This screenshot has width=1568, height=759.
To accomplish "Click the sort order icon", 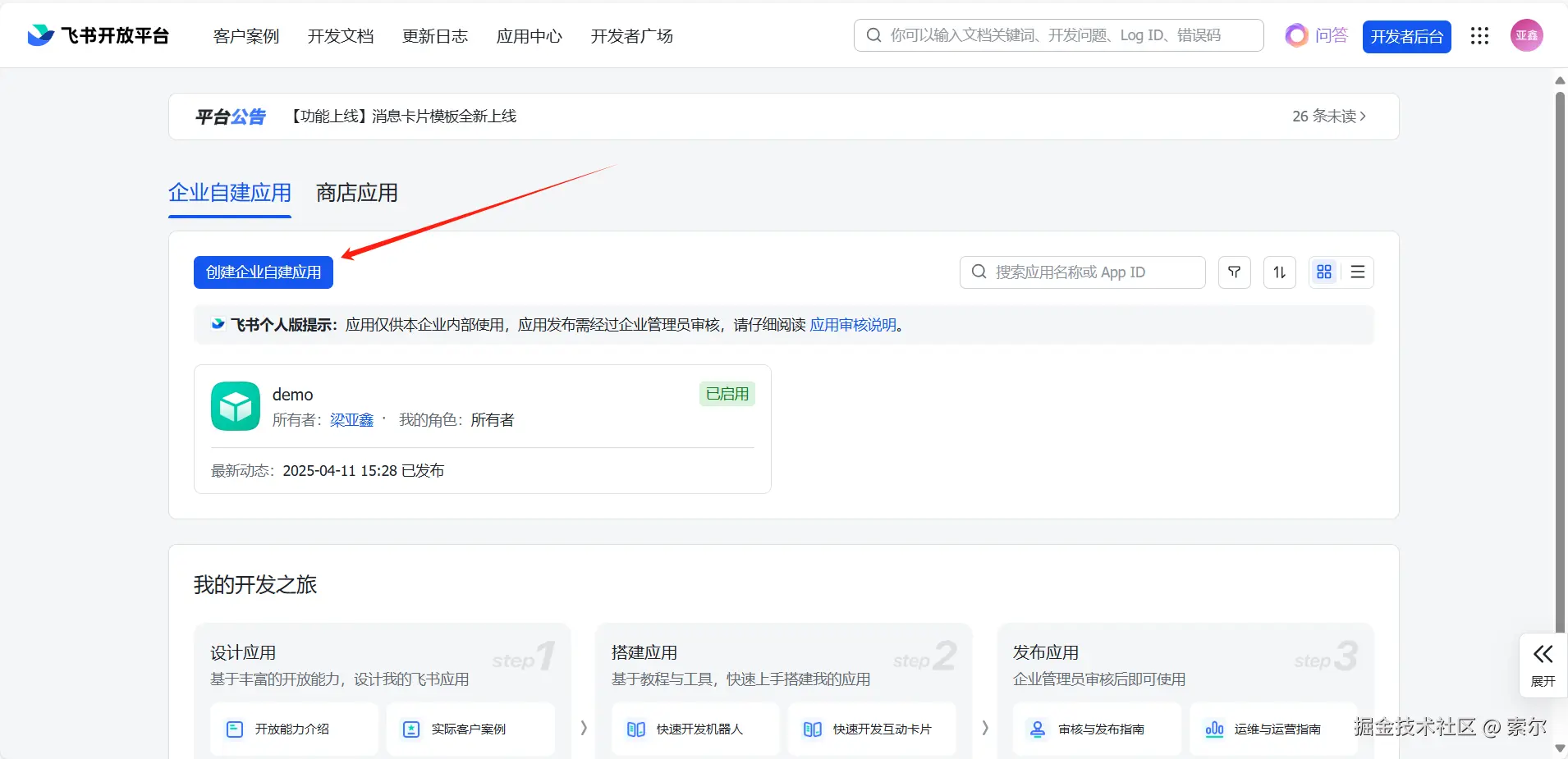I will click(1280, 272).
